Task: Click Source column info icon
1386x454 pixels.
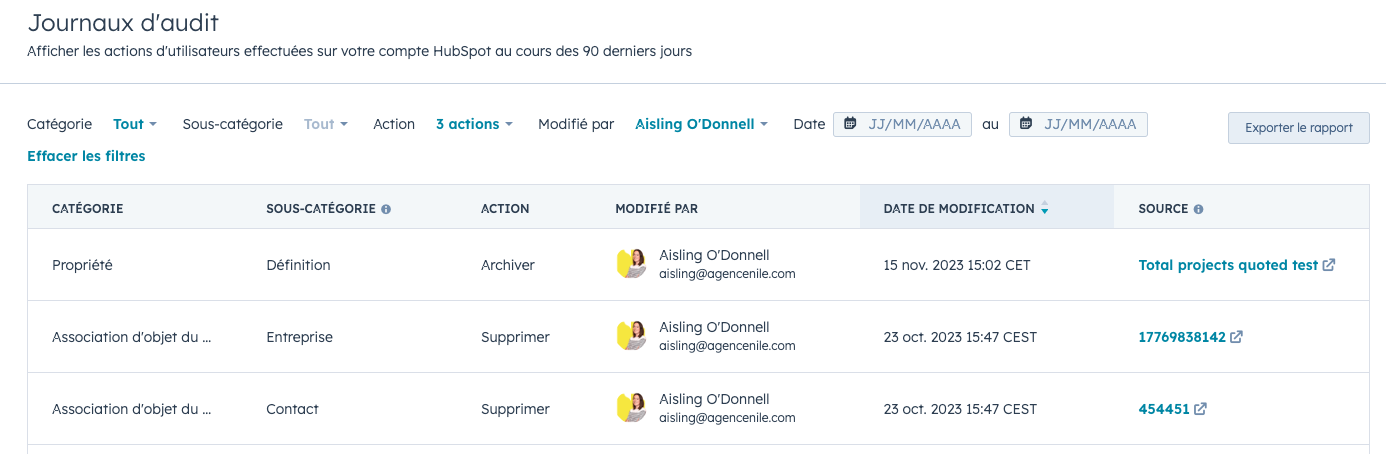Action: 1198,209
